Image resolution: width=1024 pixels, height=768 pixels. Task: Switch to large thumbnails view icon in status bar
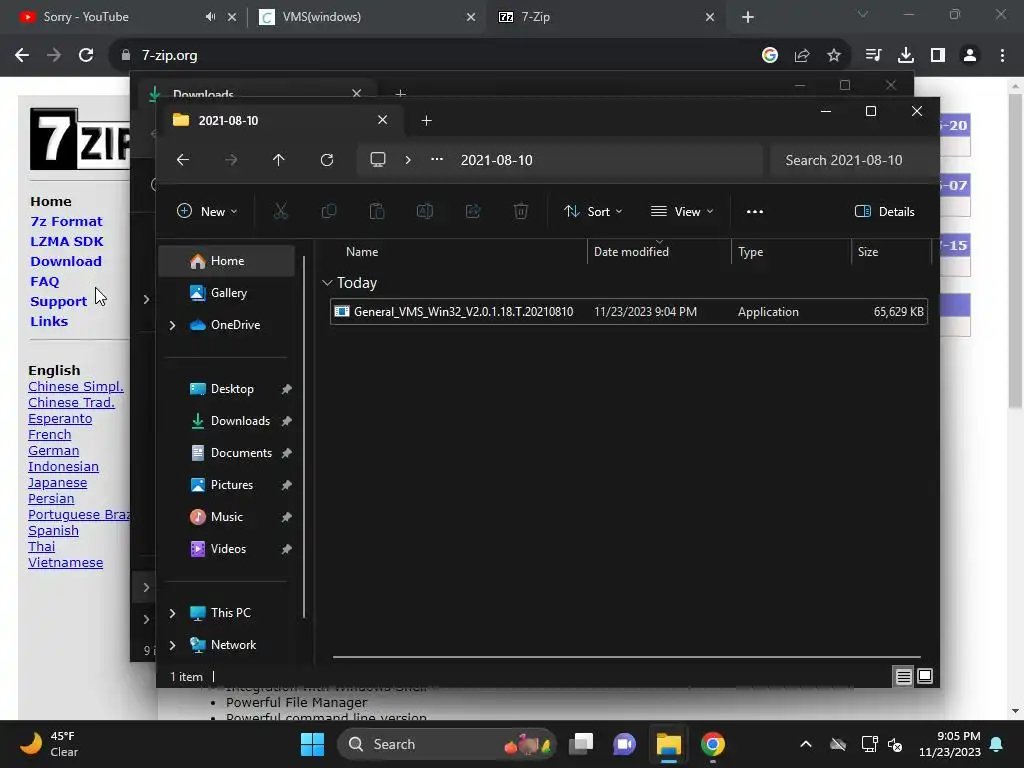925,676
